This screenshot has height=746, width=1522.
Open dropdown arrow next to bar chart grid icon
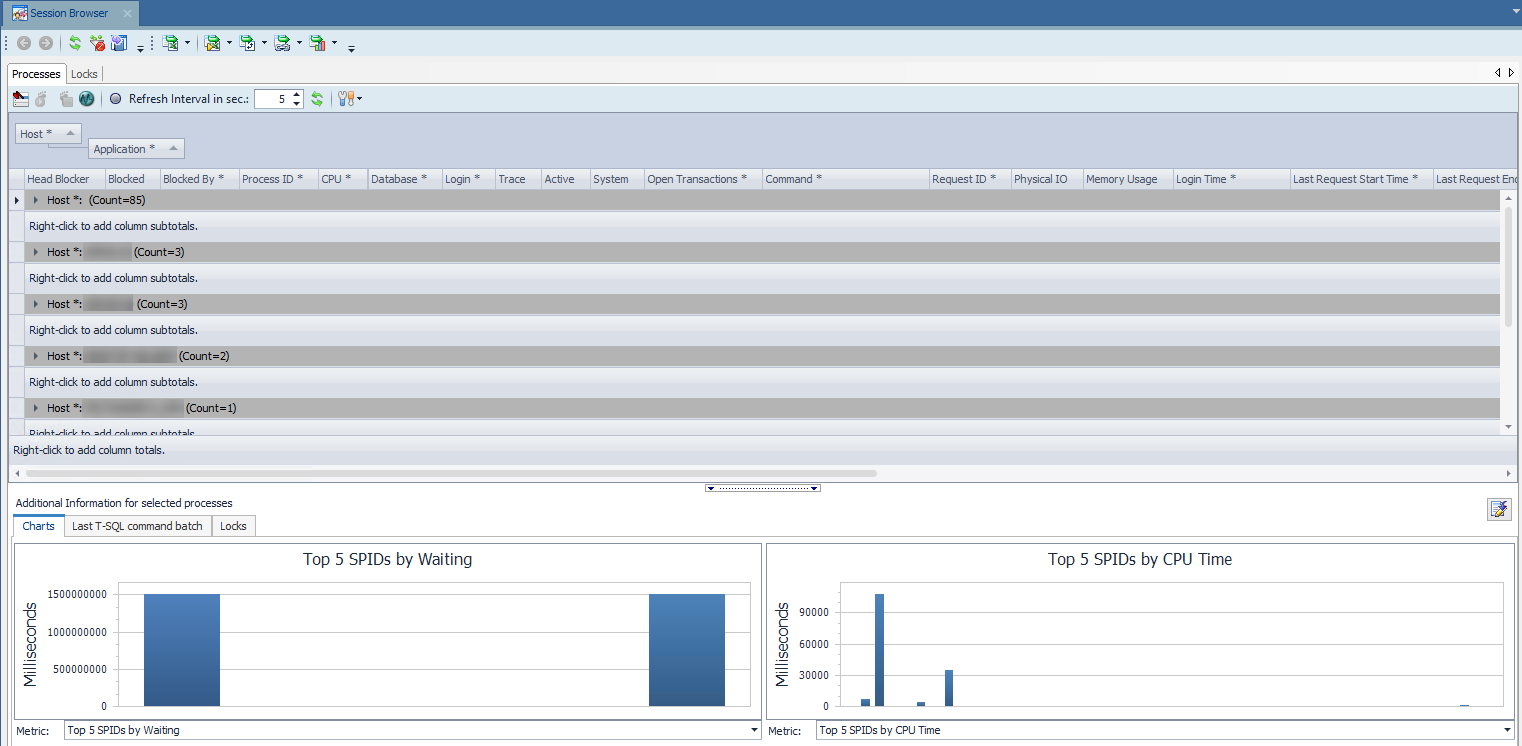(x=334, y=43)
